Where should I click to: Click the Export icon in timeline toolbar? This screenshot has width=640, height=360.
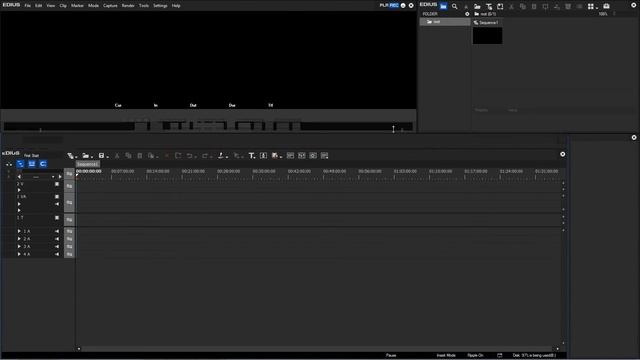point(275,156)
